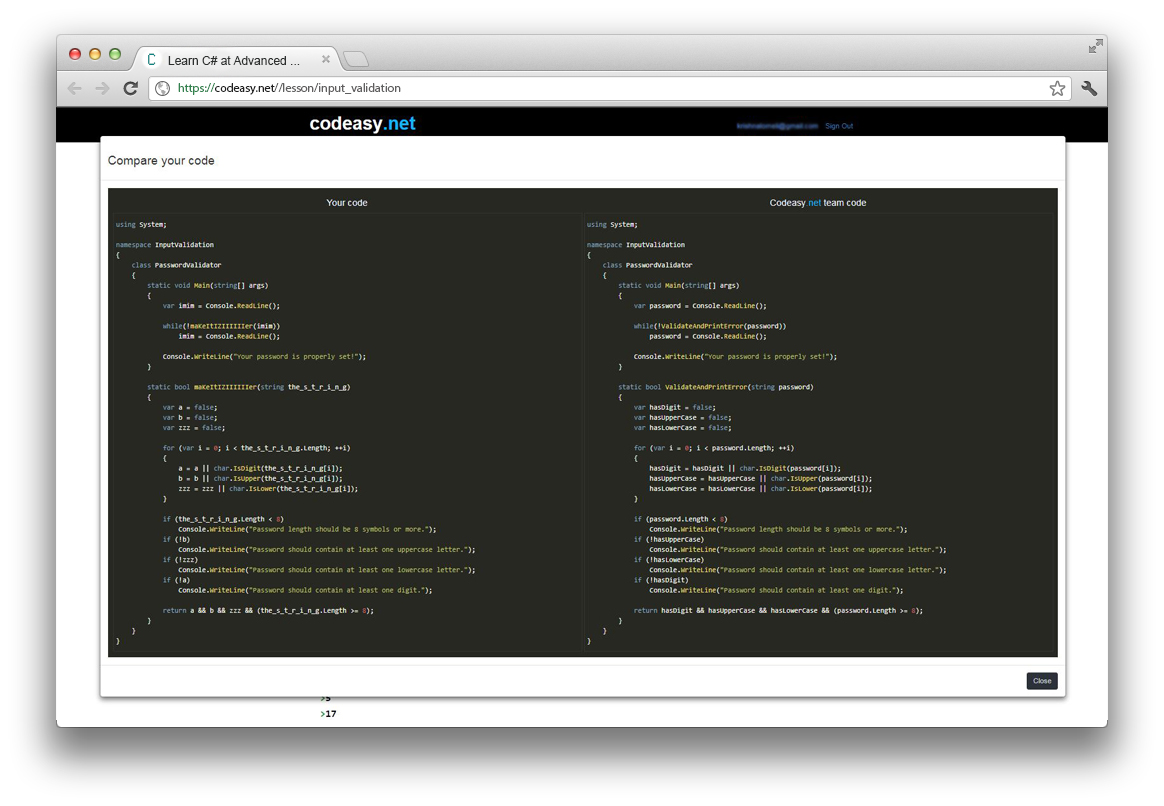
Task: Click the green zoom window button
Action: click(115, 53)
